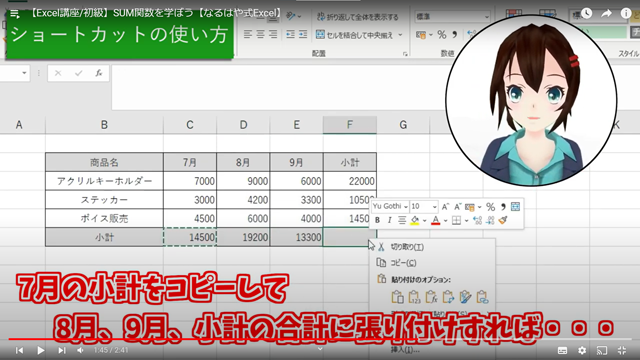Mute the video volume icon

point(80,350)
